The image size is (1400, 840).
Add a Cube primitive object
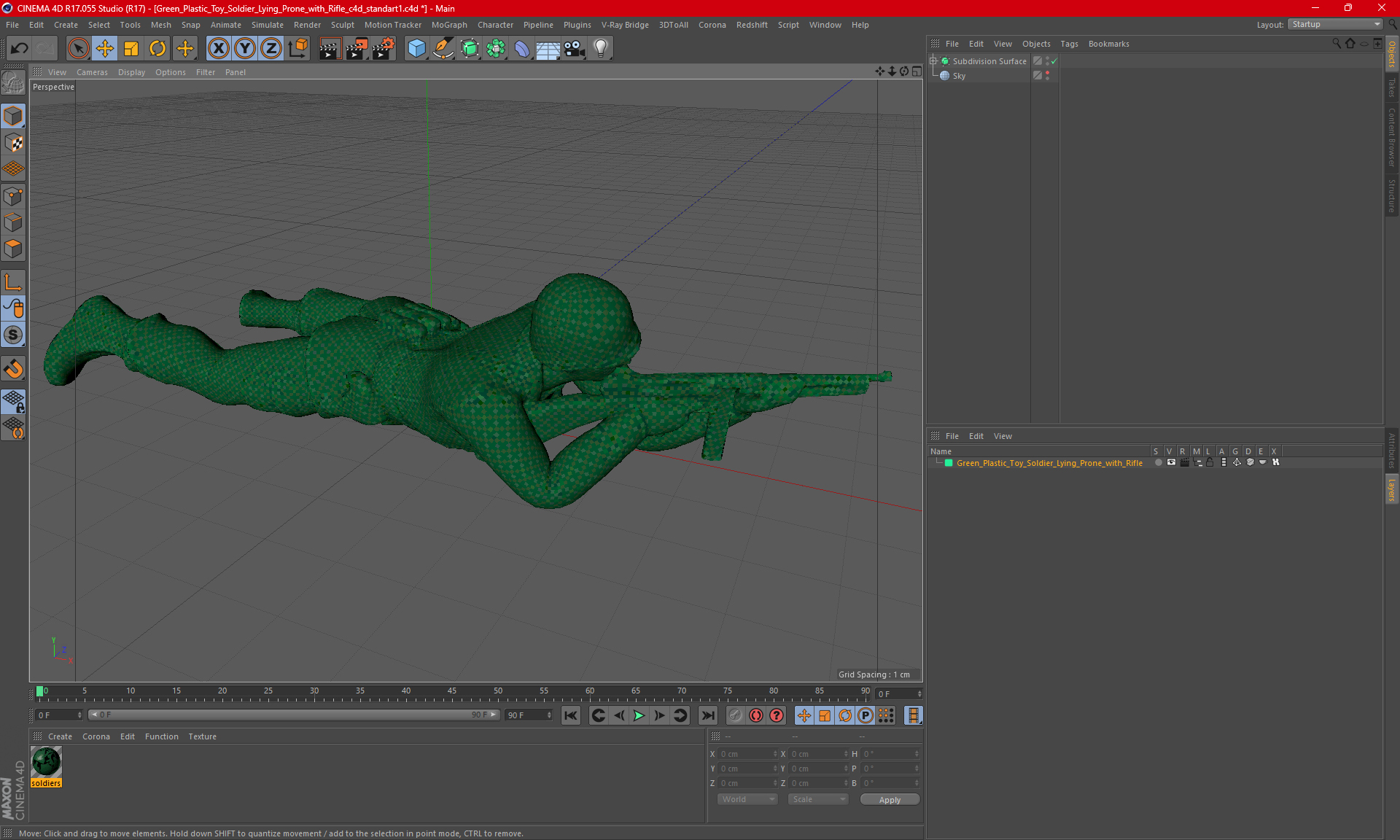tap(416, 48)
